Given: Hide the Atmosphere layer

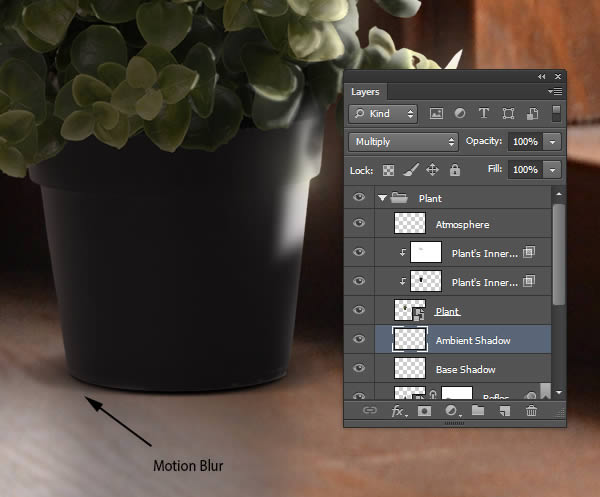Looking at the screenshot, I should [359, 223].
